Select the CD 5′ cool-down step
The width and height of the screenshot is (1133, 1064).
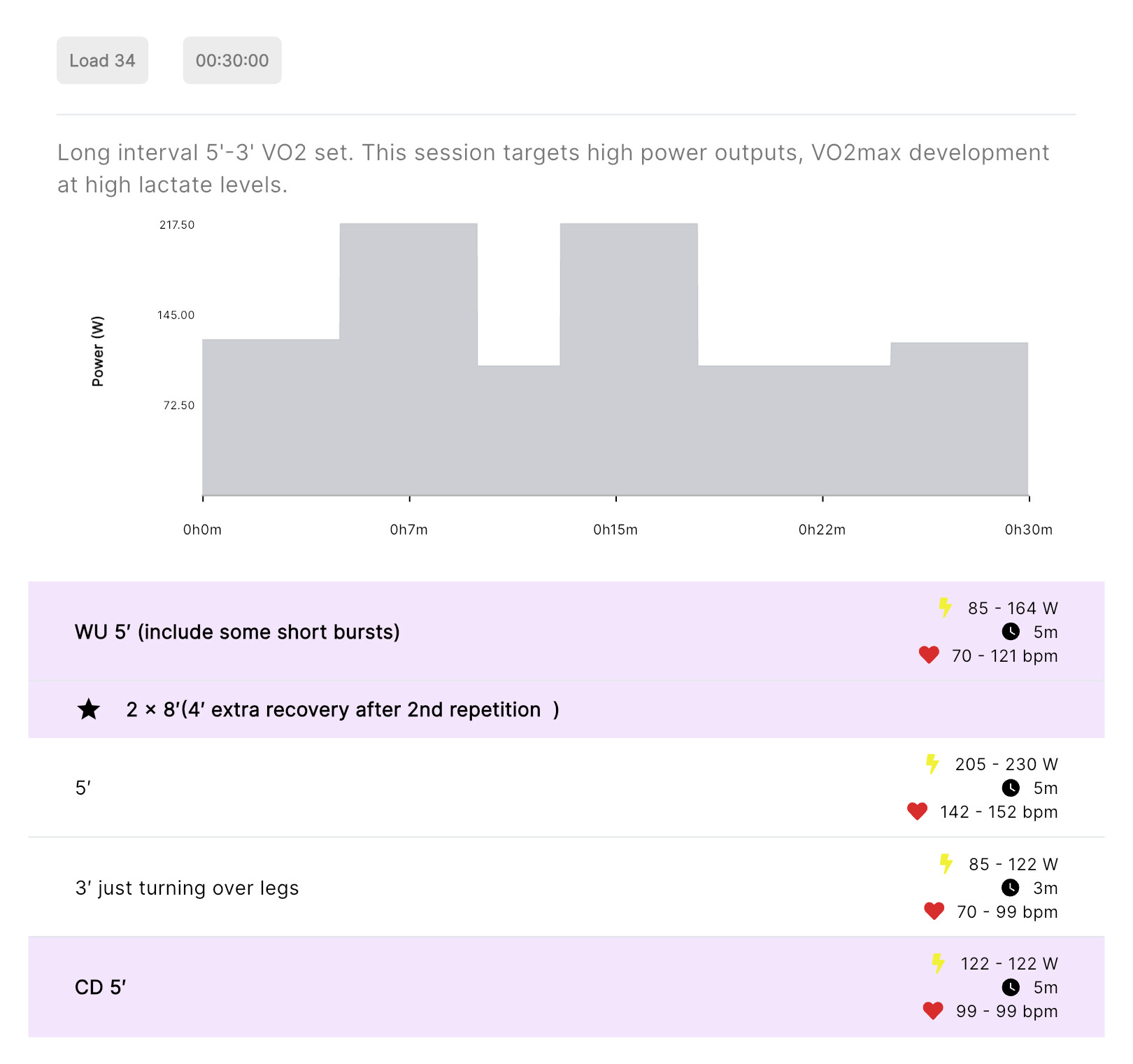click(x=101, y=987)
